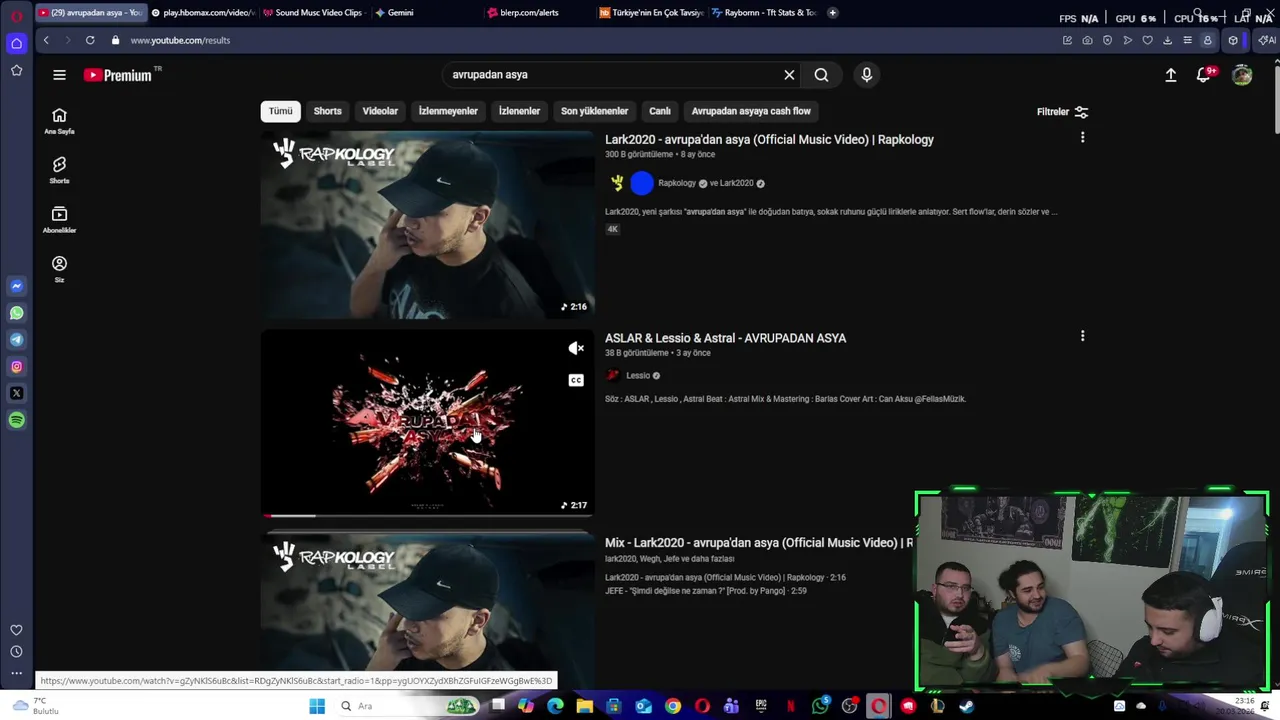Start voice search with the microphone
1280x720 pixels.
coord(867,75)
